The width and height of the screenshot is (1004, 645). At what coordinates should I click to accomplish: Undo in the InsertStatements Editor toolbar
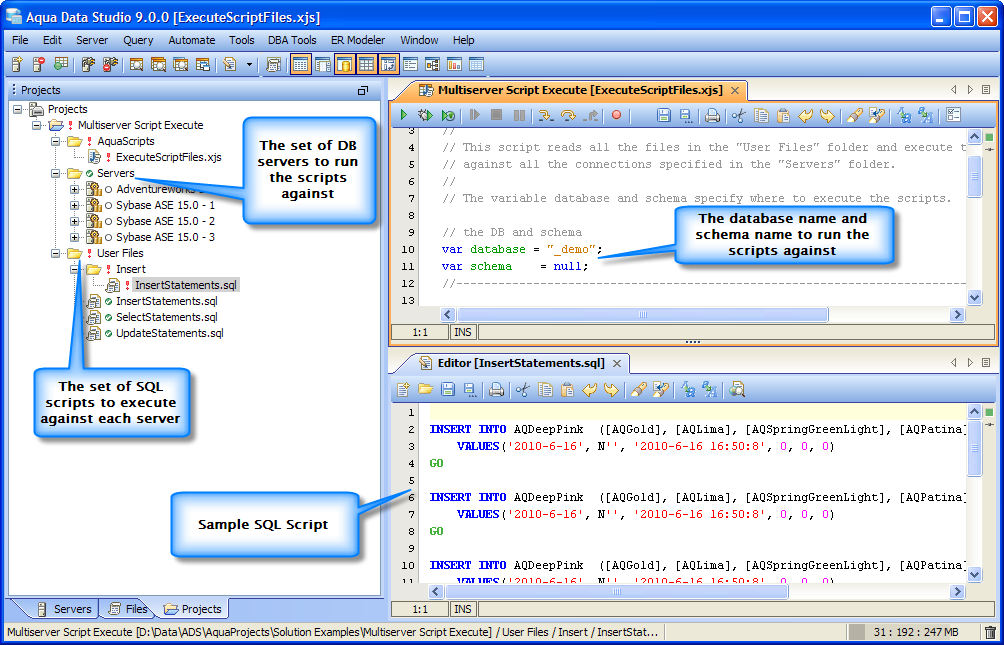tap(589, 389)
